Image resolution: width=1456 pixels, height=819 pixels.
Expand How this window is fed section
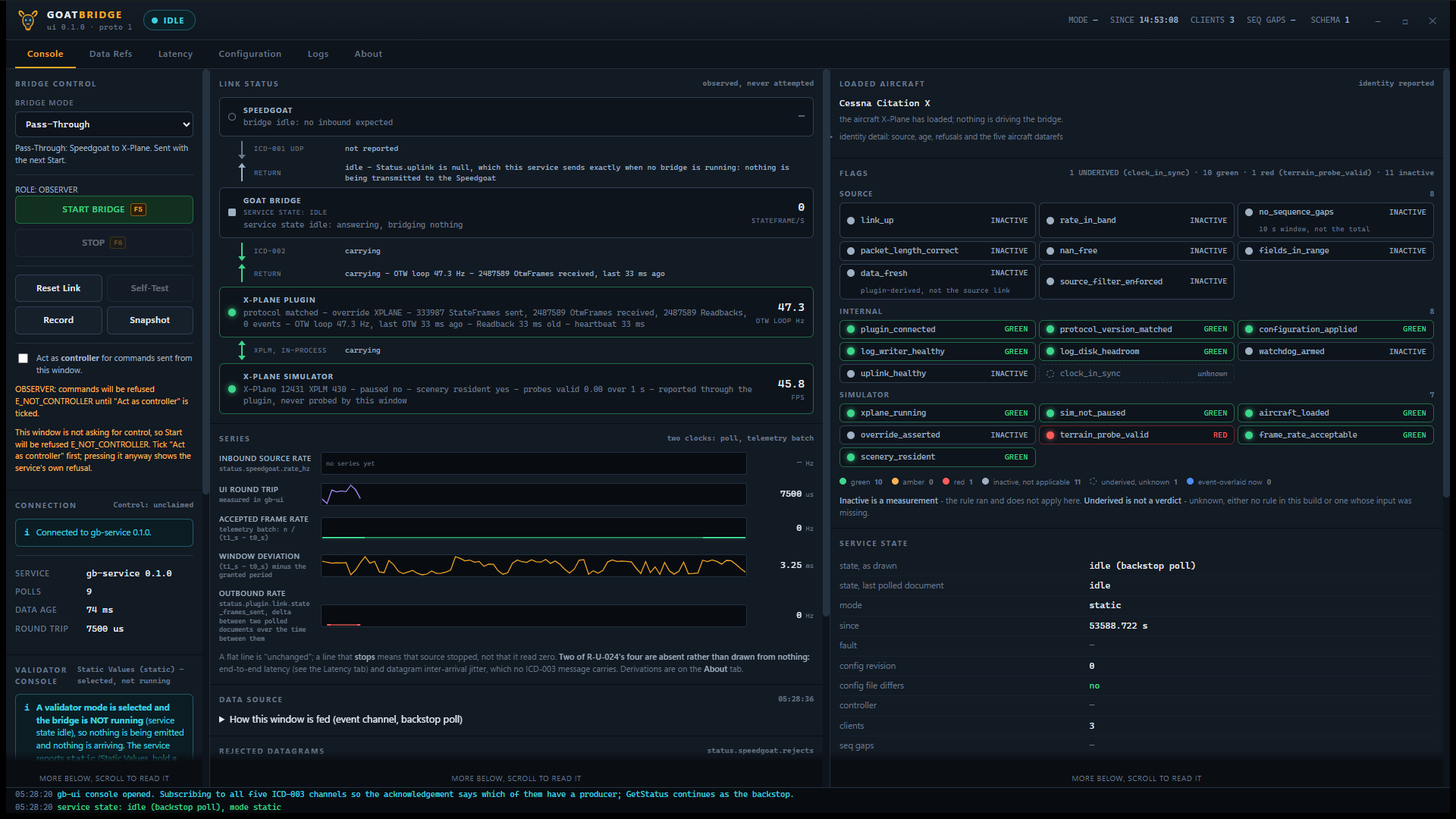click(340, 720)
